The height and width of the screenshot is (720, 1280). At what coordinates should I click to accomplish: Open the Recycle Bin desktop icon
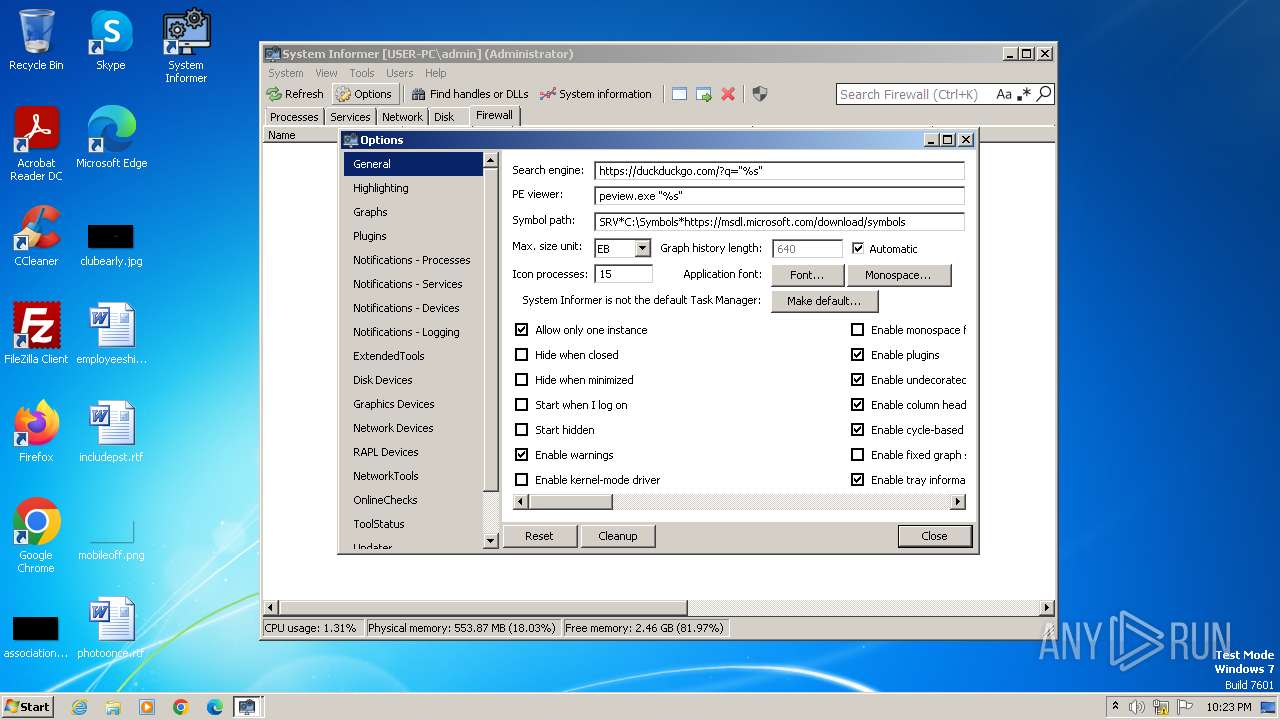(36, 40)
